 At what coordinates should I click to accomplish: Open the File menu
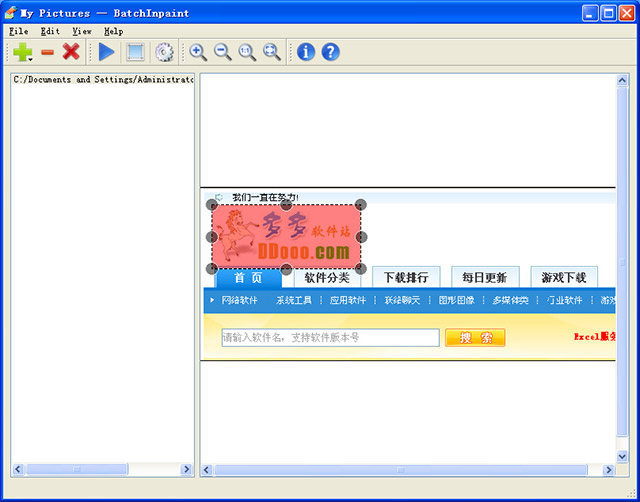pyautogui.click(x=19, y=31)
